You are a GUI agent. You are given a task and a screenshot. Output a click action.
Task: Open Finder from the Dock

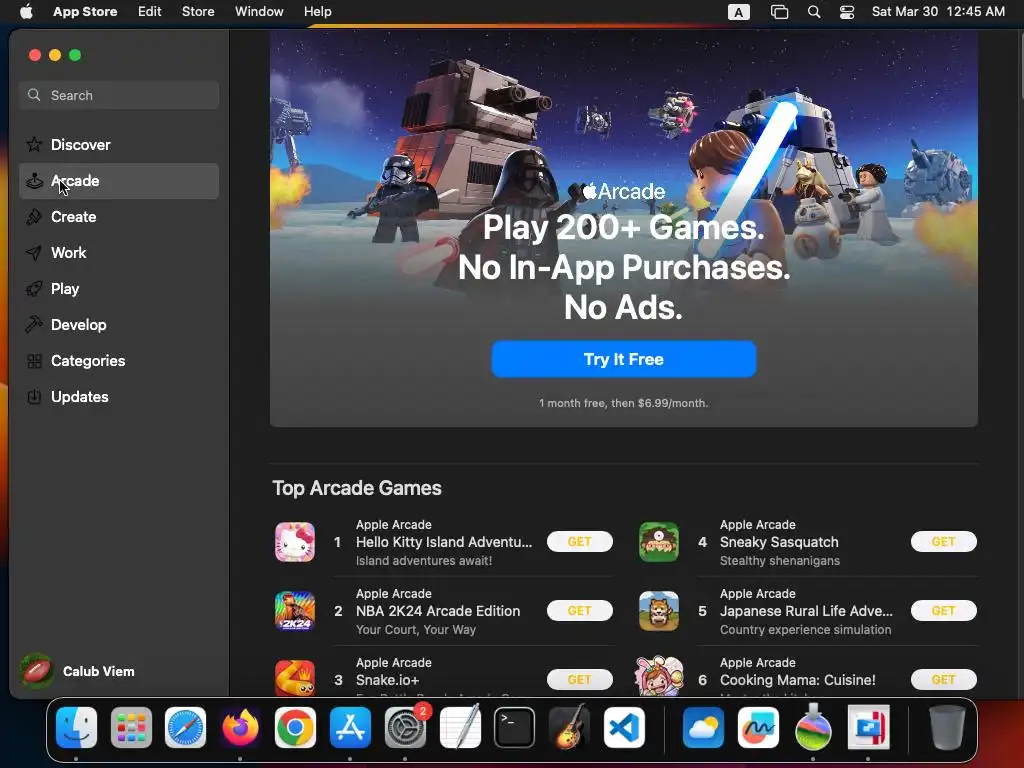tap(76, 728)
